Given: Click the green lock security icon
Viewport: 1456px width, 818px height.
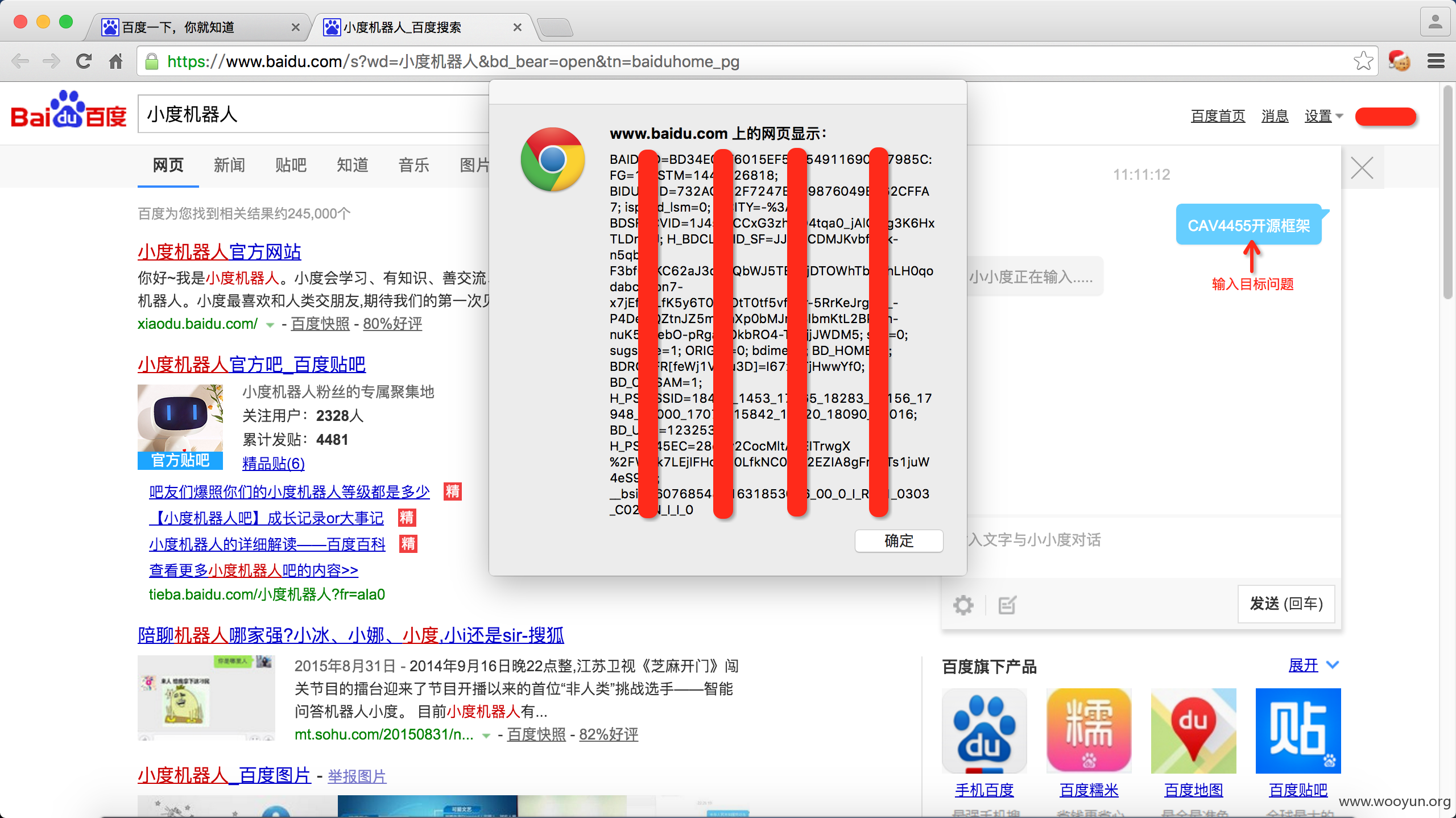Looking at the screenshot, I should [x=151, y=61].
